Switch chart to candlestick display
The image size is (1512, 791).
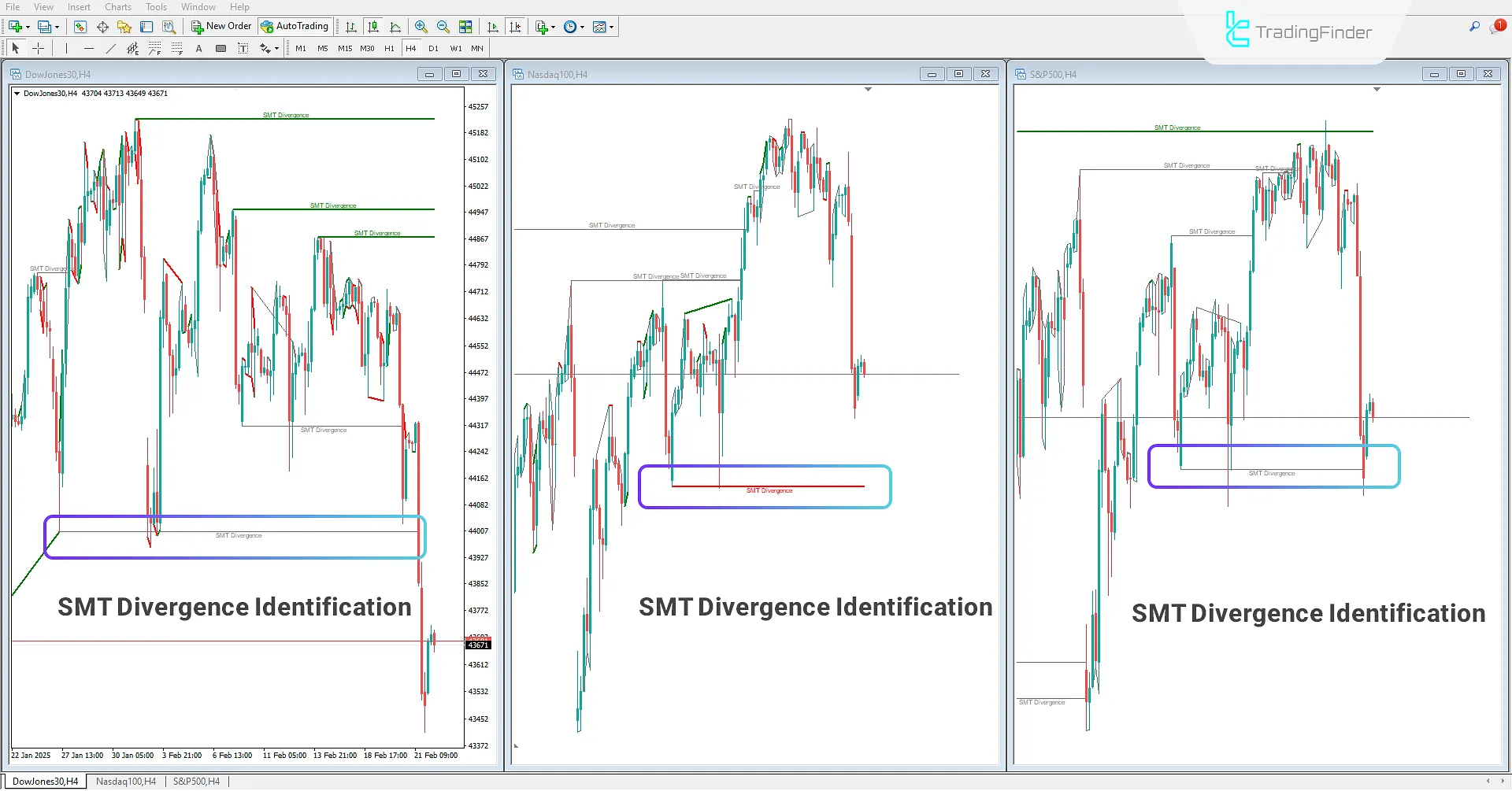click(x=373, y=26)
